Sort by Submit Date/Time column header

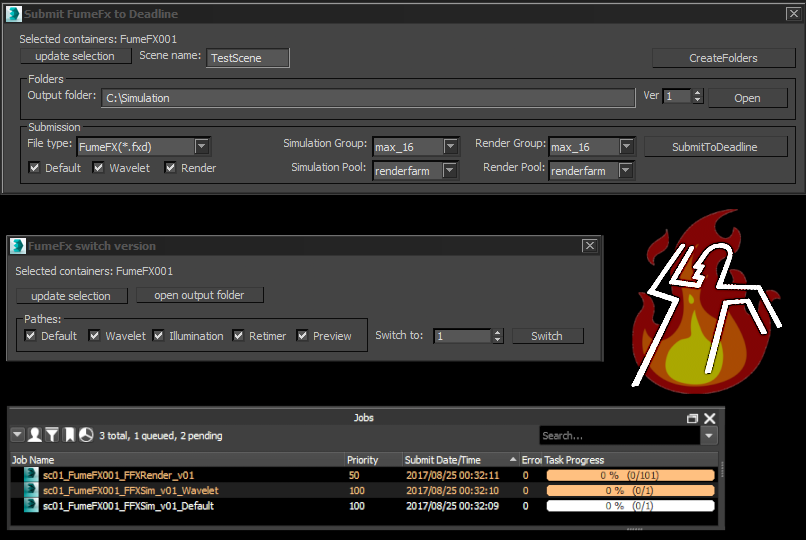[x=461, y=460]
